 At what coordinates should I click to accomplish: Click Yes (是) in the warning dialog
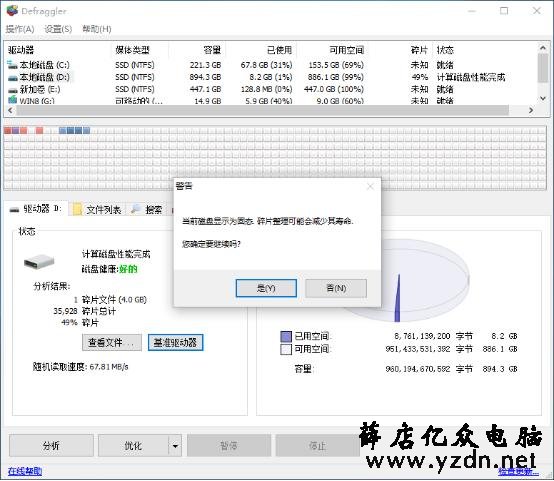point(266,288)
